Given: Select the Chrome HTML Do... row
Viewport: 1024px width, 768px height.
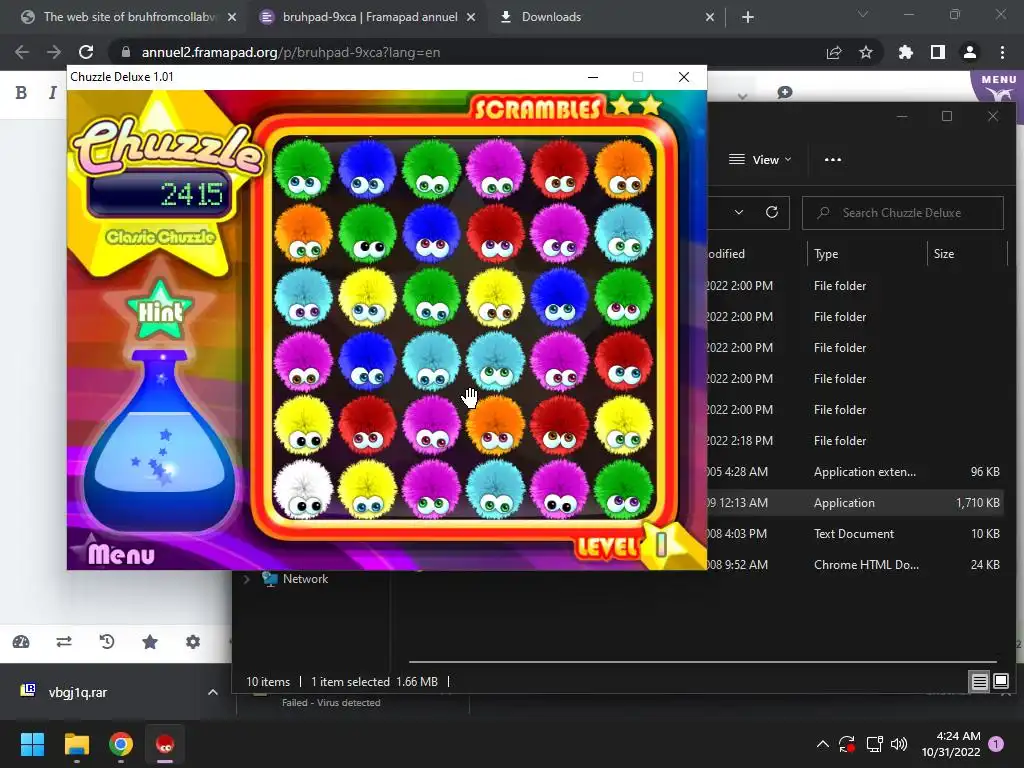Looking at the screenshot, I should point(856,565).
